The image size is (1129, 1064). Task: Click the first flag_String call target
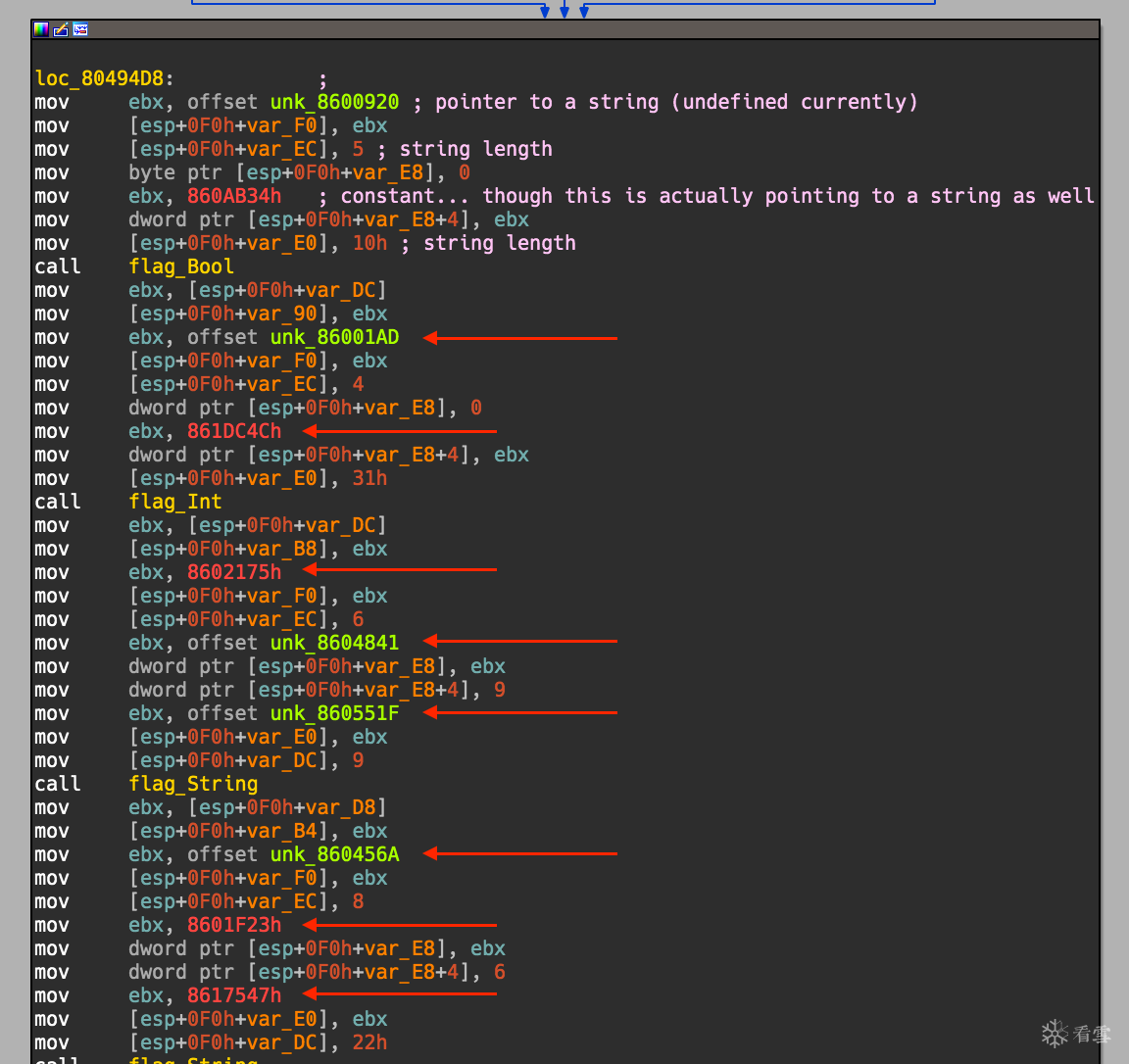(x=193, y=784)
